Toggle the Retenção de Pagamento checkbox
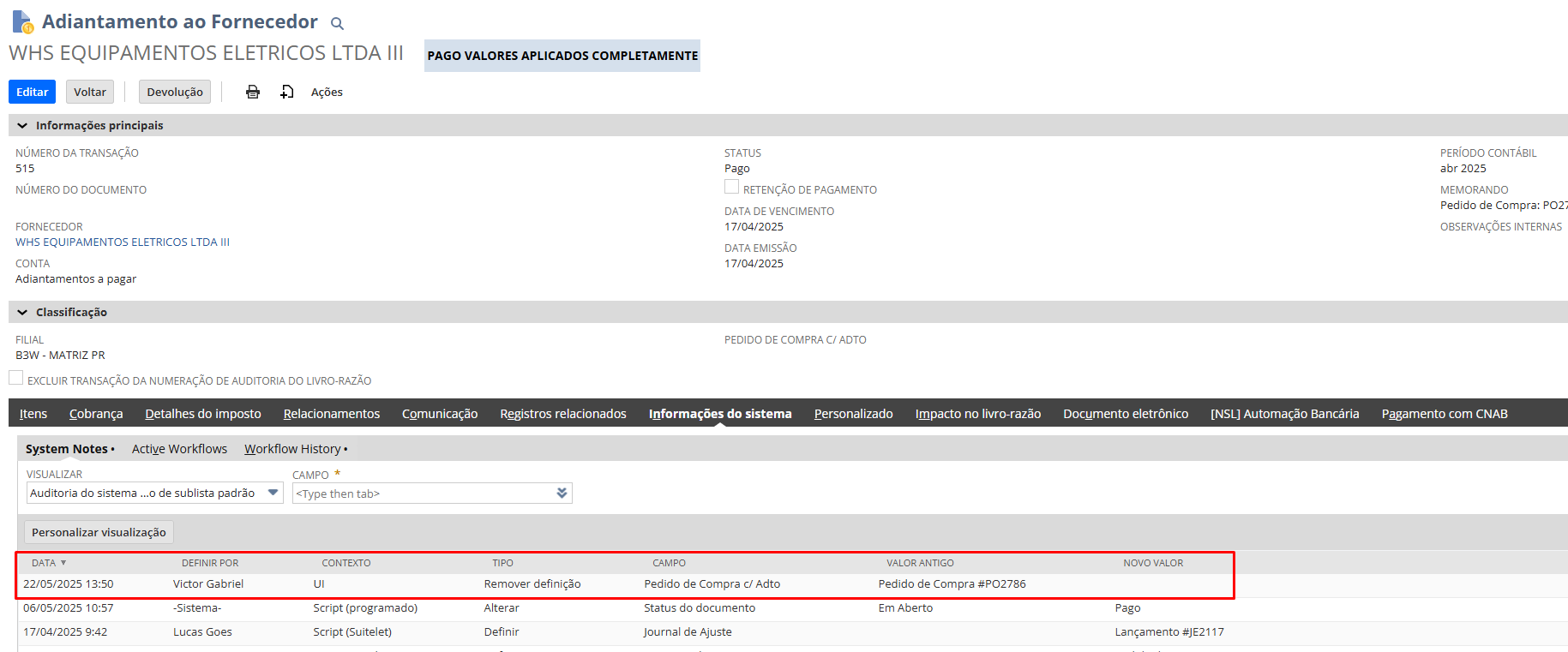This screenshot has height=652, width=1568. pyautogui.click(x=731, y=187)
